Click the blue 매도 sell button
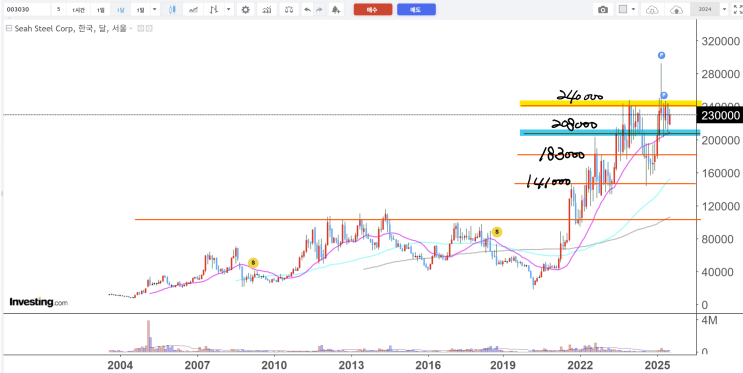This screenshot has width=743, height=373. point(416,9)
